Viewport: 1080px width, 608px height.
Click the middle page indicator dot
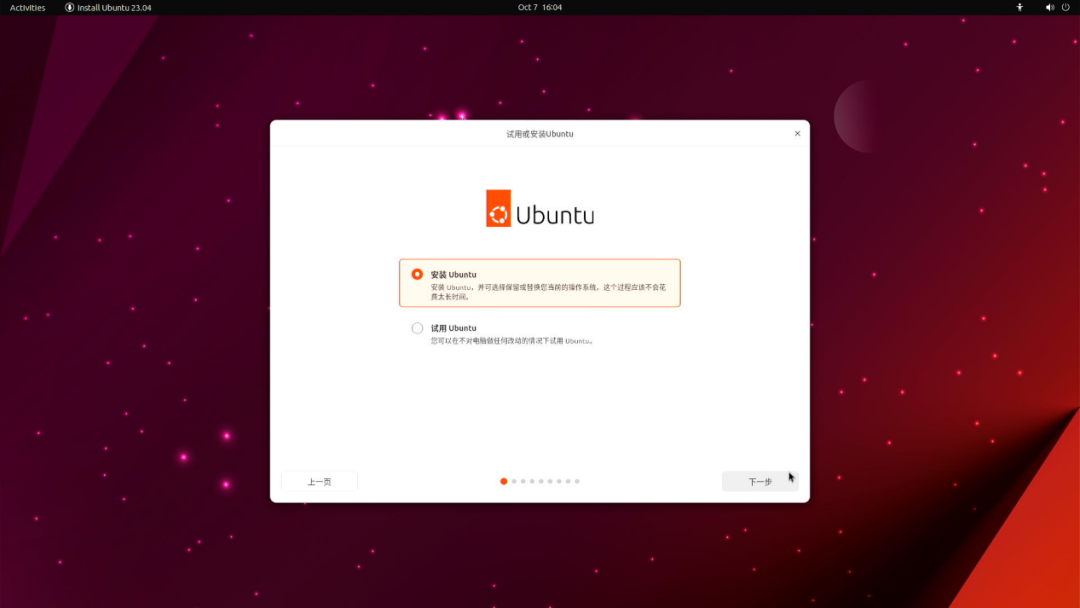[541, 481]
